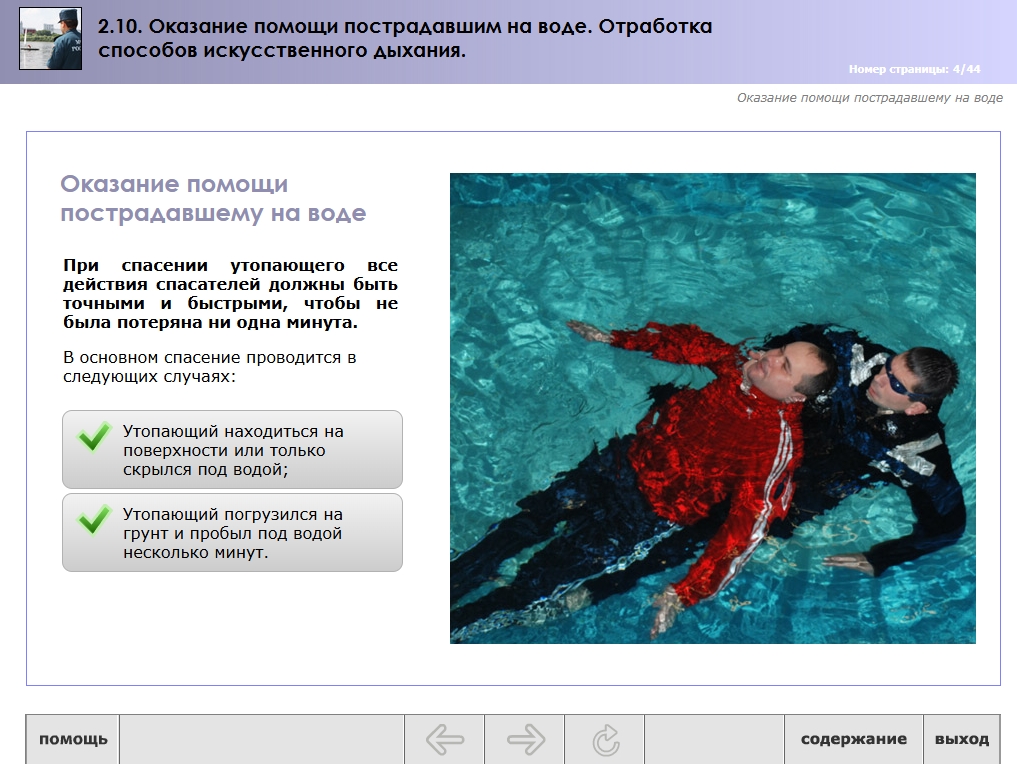Go to the next page with right arrow
The height and width of the screenshot is (764, 1017).
point(525,739)
